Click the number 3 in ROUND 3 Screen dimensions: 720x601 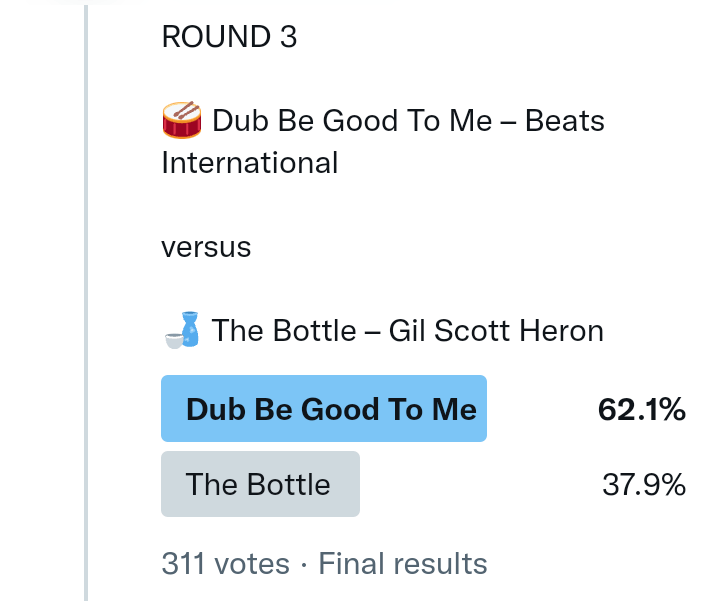[288, 37]
